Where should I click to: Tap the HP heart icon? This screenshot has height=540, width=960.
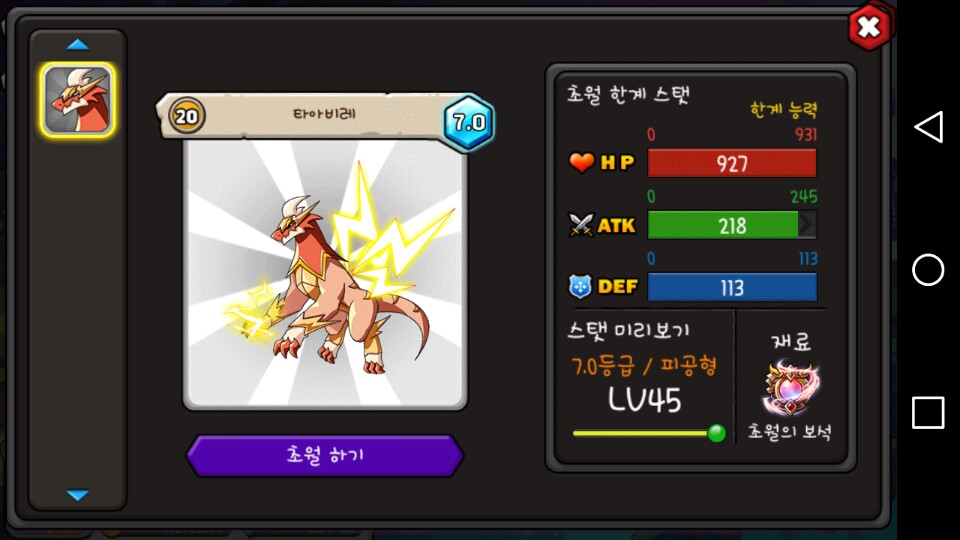pyautogui.click(x=581, y=162)
